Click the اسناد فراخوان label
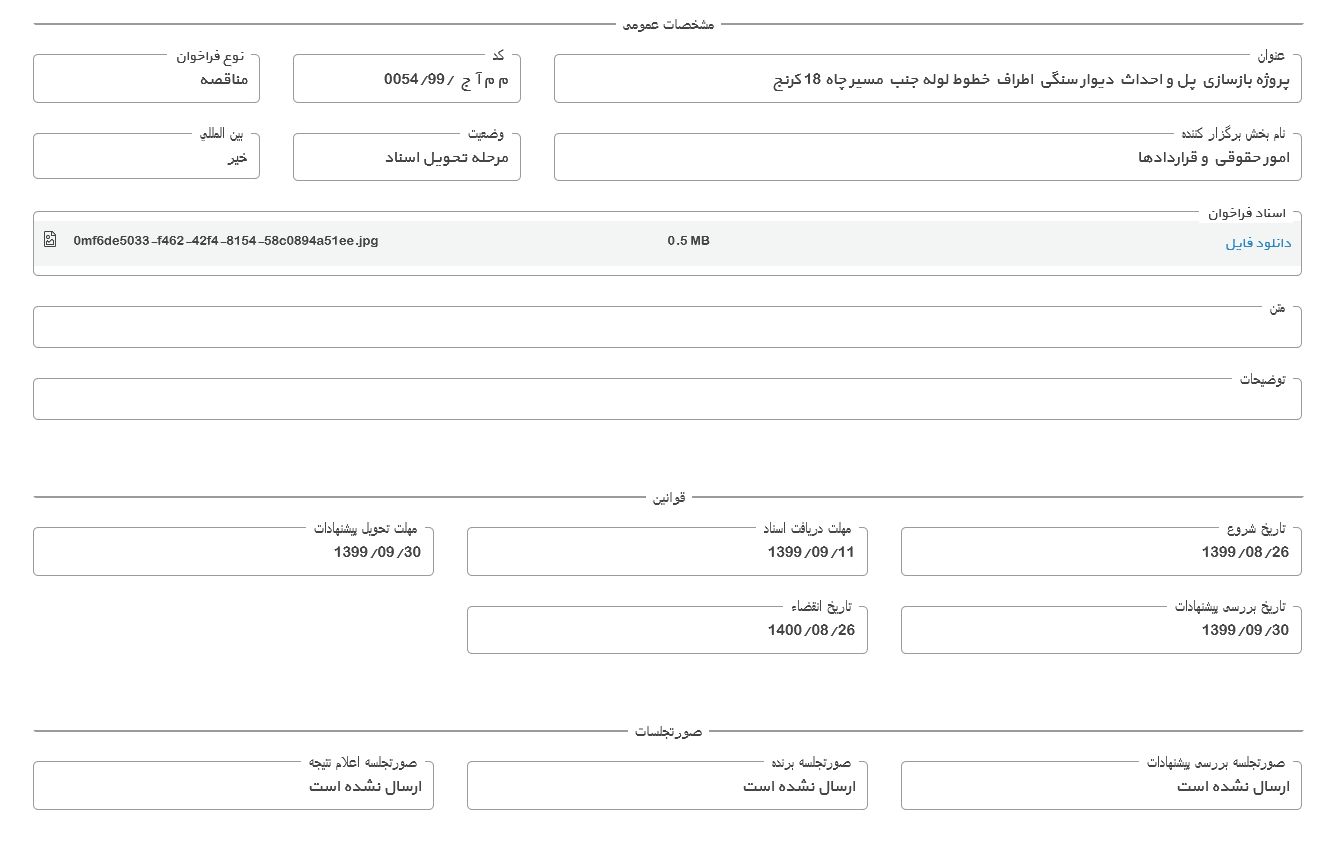The image size is (1338, 862). click(x=1246, y=213)
